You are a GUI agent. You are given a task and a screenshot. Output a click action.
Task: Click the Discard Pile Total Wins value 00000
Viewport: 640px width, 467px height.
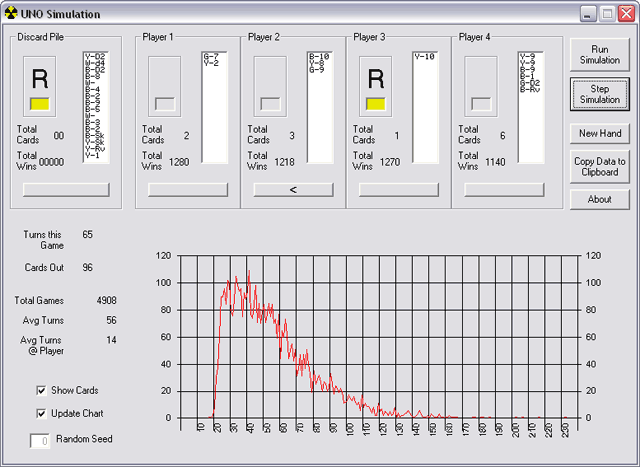click(51, 162)
